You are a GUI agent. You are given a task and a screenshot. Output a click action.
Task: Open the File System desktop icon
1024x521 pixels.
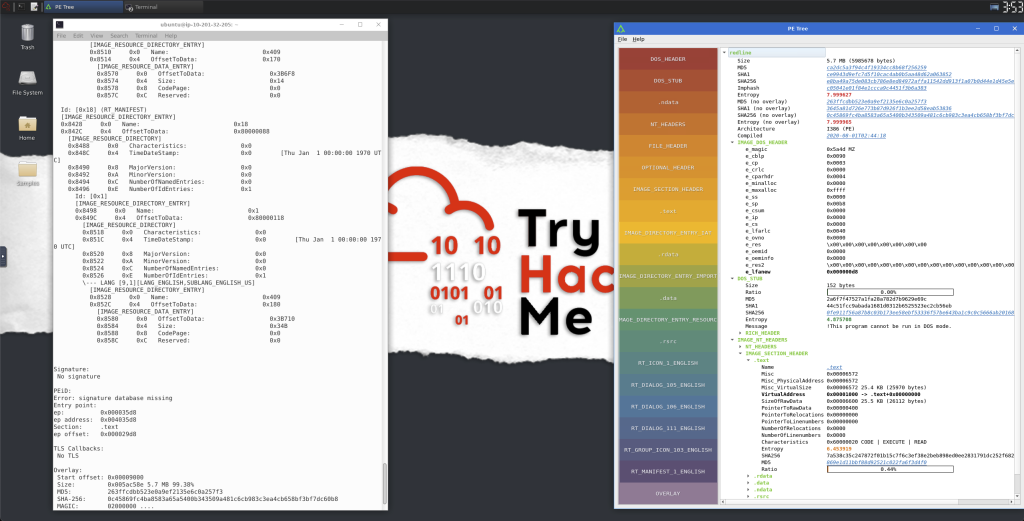pyautogui.click(x=27, y=82)
